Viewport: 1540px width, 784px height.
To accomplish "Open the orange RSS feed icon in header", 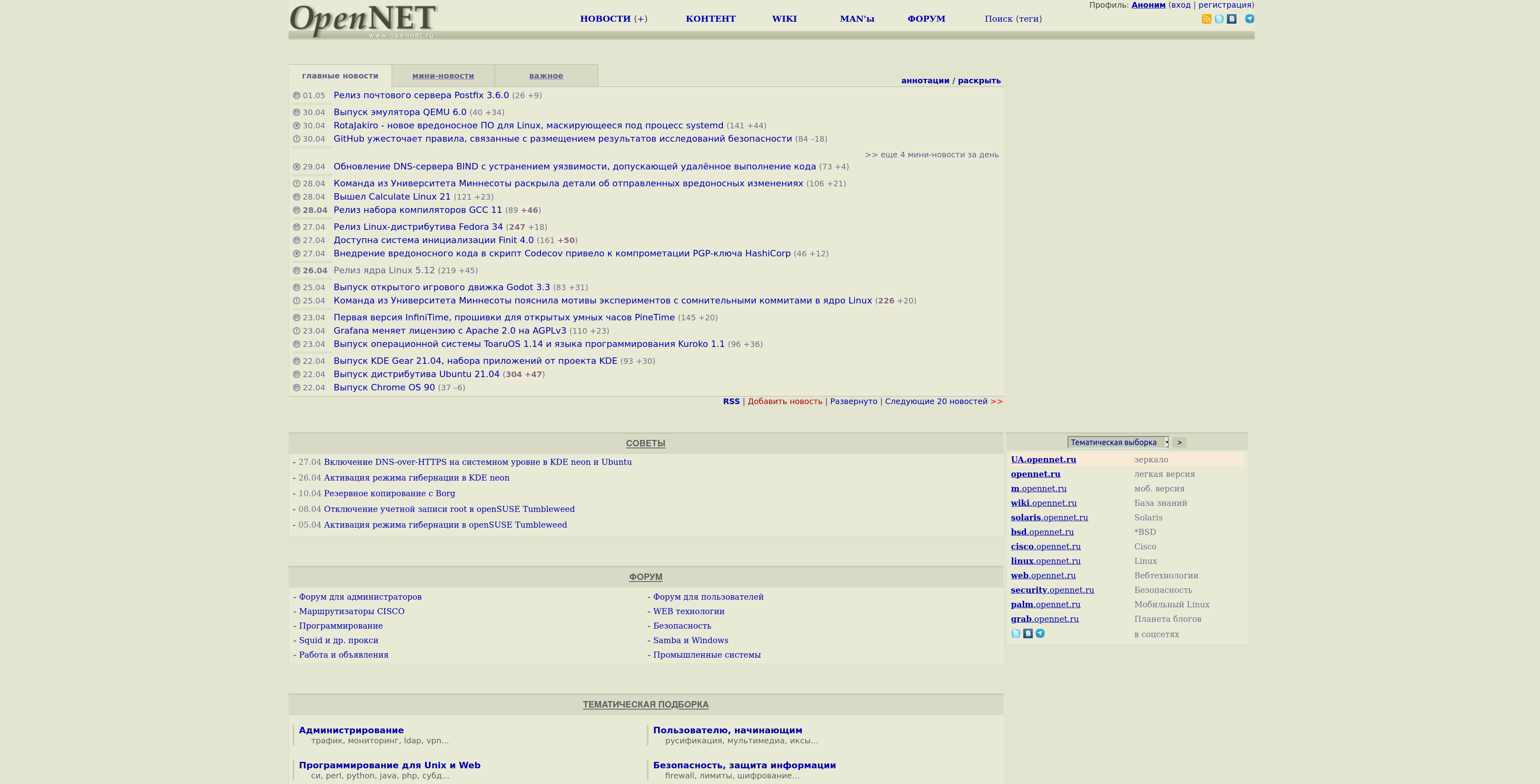I will click(x=1206, y=19).
